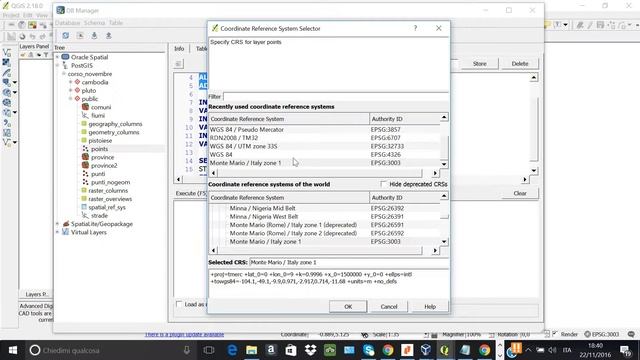
Task: Select EPSG:4326 WGS 84 row
Action: click(x=324, y=154)
